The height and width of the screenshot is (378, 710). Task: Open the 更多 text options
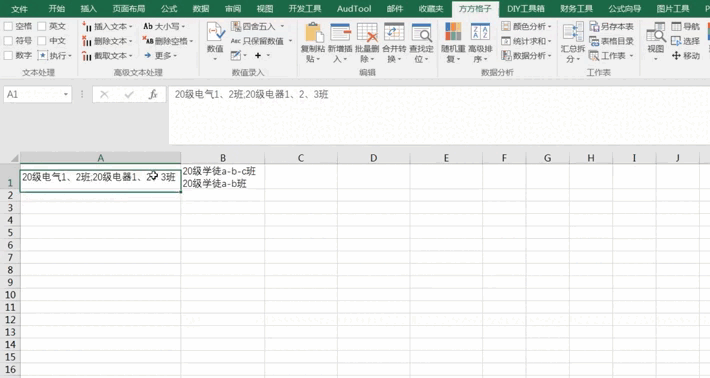coord(161,55)
